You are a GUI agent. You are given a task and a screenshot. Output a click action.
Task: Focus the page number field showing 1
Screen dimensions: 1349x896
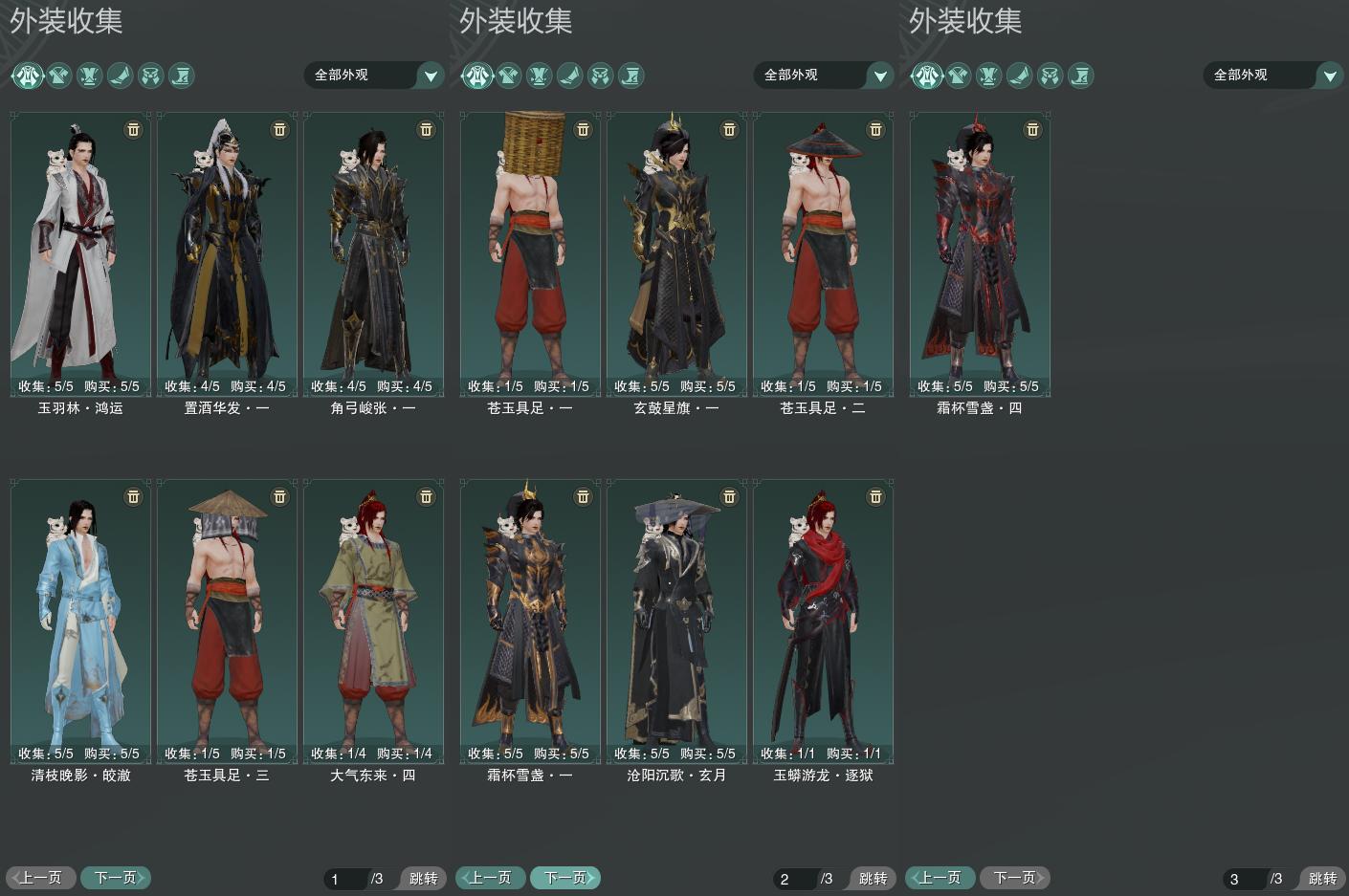[x=344, y=879]
